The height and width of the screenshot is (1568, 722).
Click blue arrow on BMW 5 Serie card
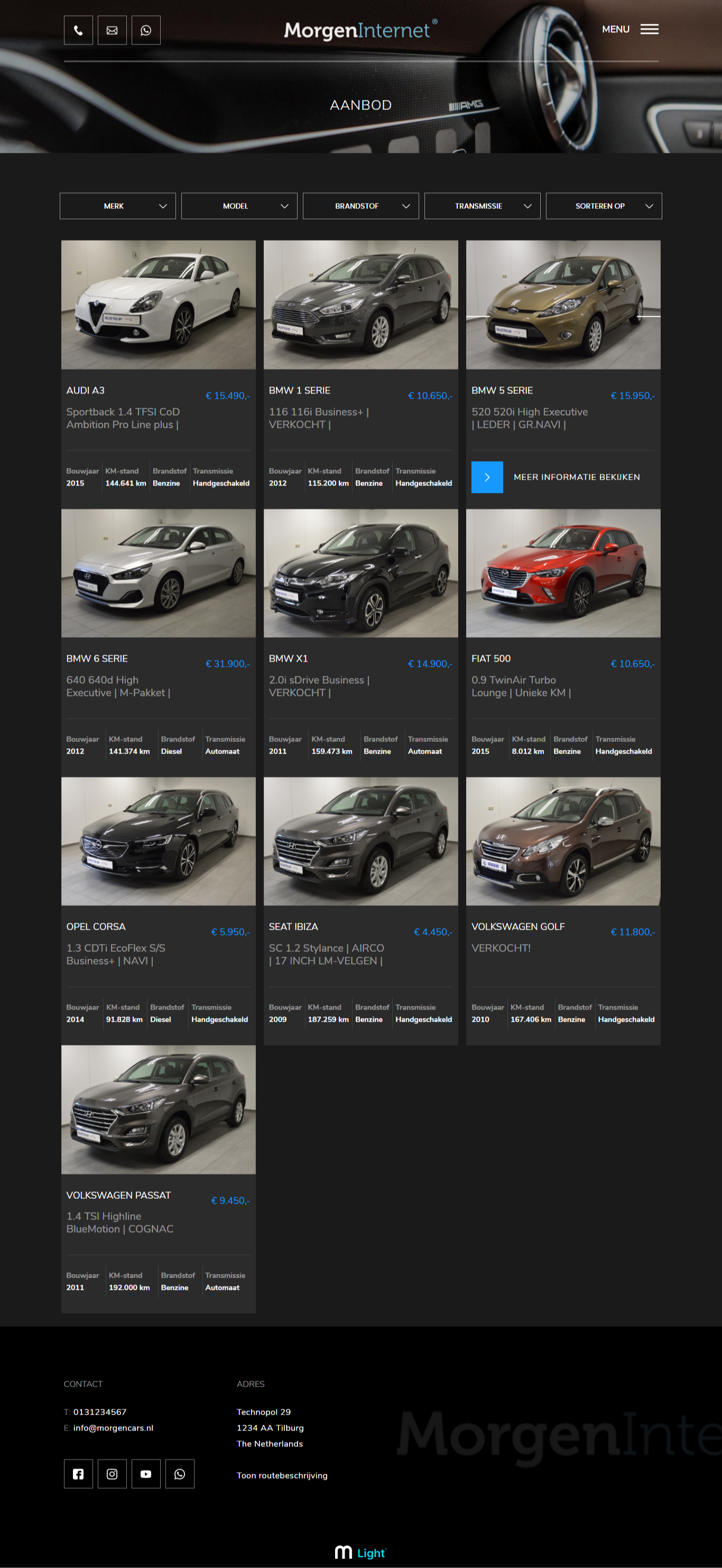click(487, 477)
